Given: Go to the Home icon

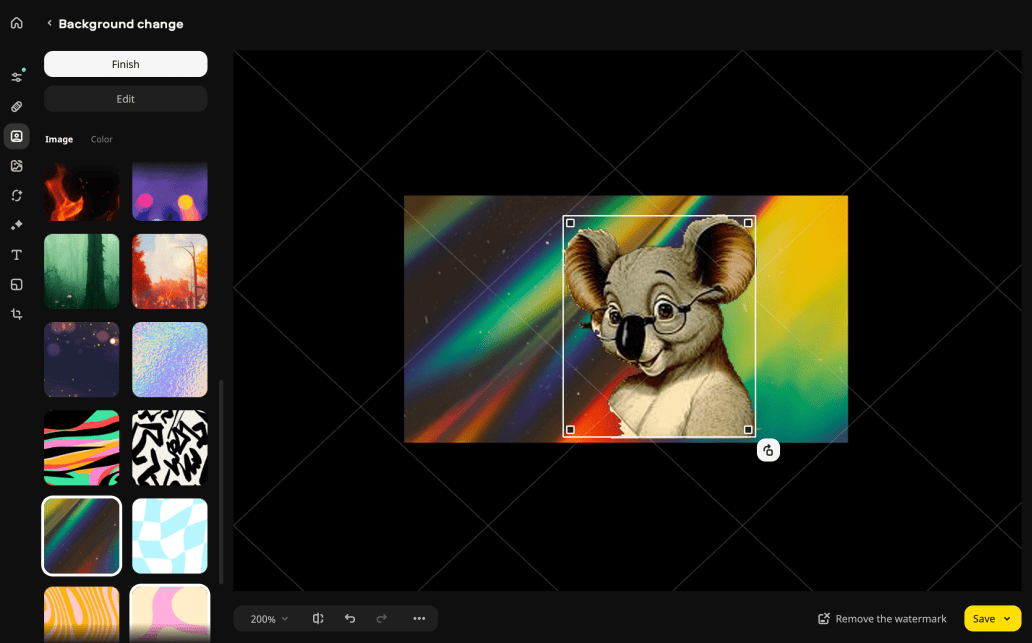Looking at the screenshot, I should (16, 23).
